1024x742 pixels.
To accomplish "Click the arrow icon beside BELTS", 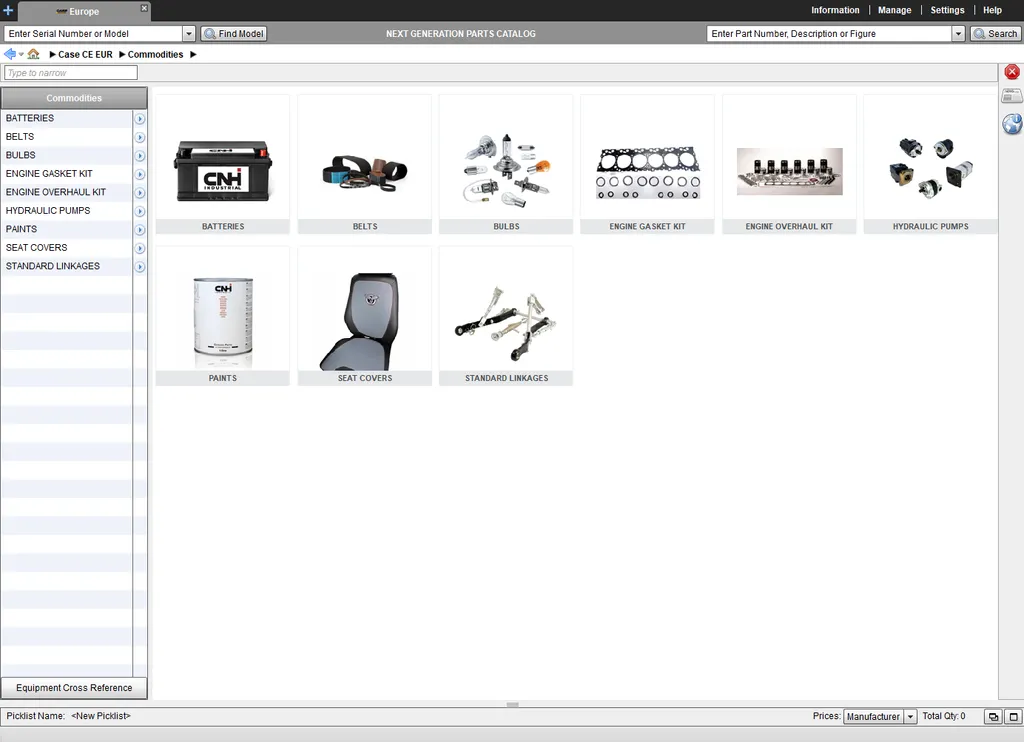I will pos(140,137).
